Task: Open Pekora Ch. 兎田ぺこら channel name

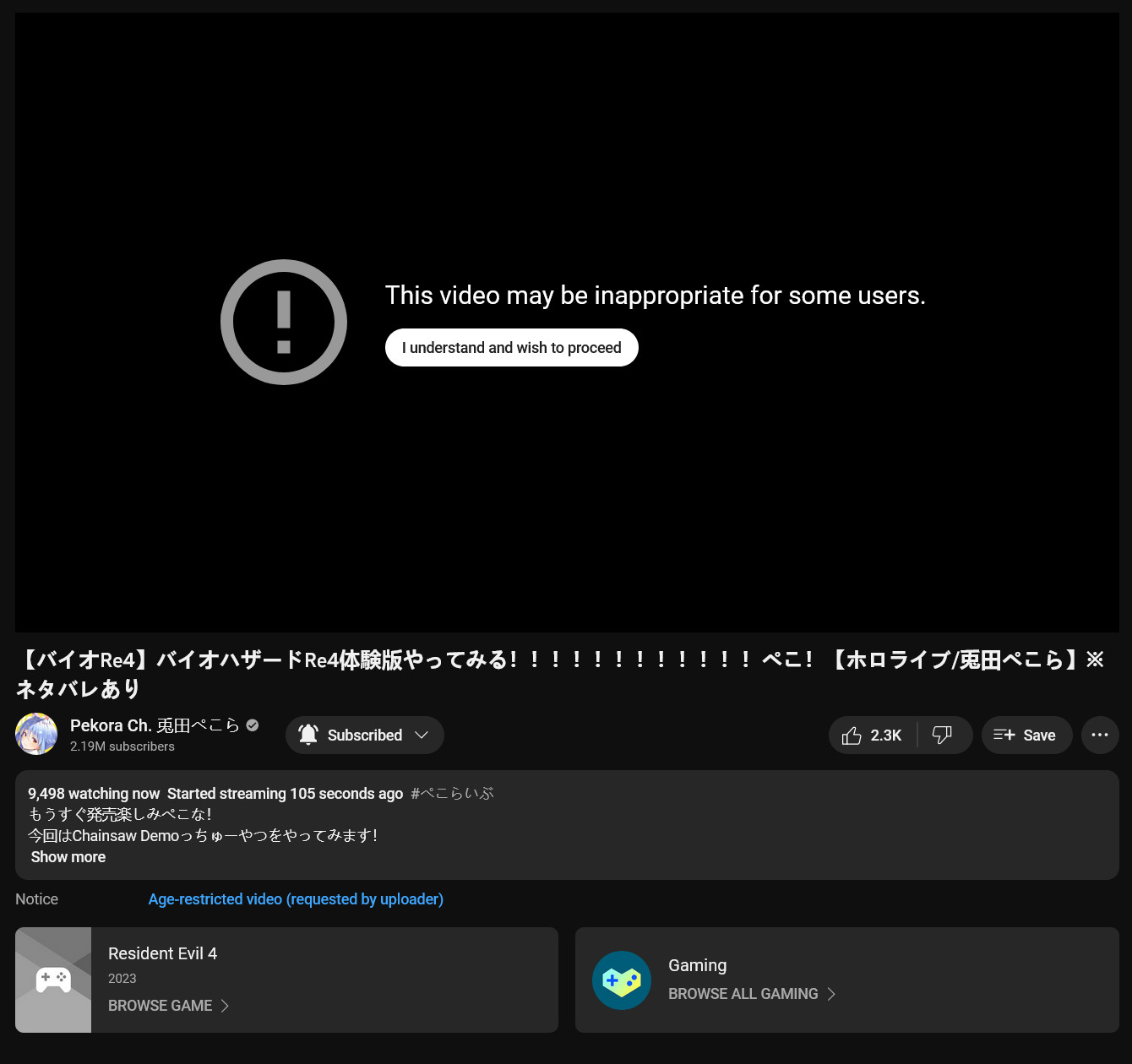Action: click(155, 725)
